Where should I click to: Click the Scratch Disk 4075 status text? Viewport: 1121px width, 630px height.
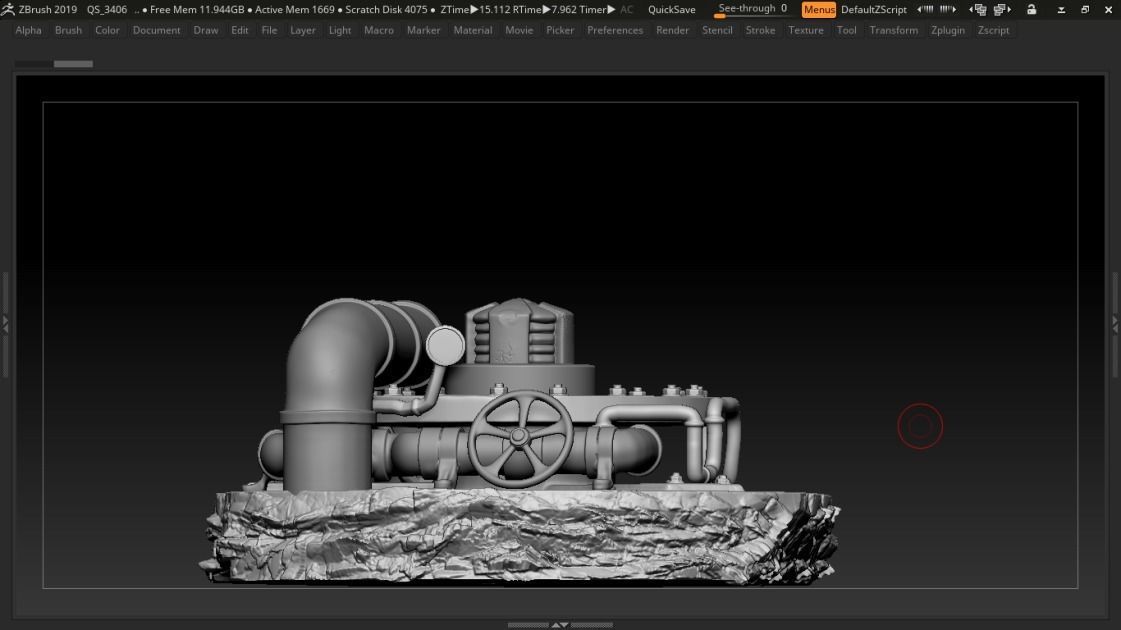click(x=386, y=9)
